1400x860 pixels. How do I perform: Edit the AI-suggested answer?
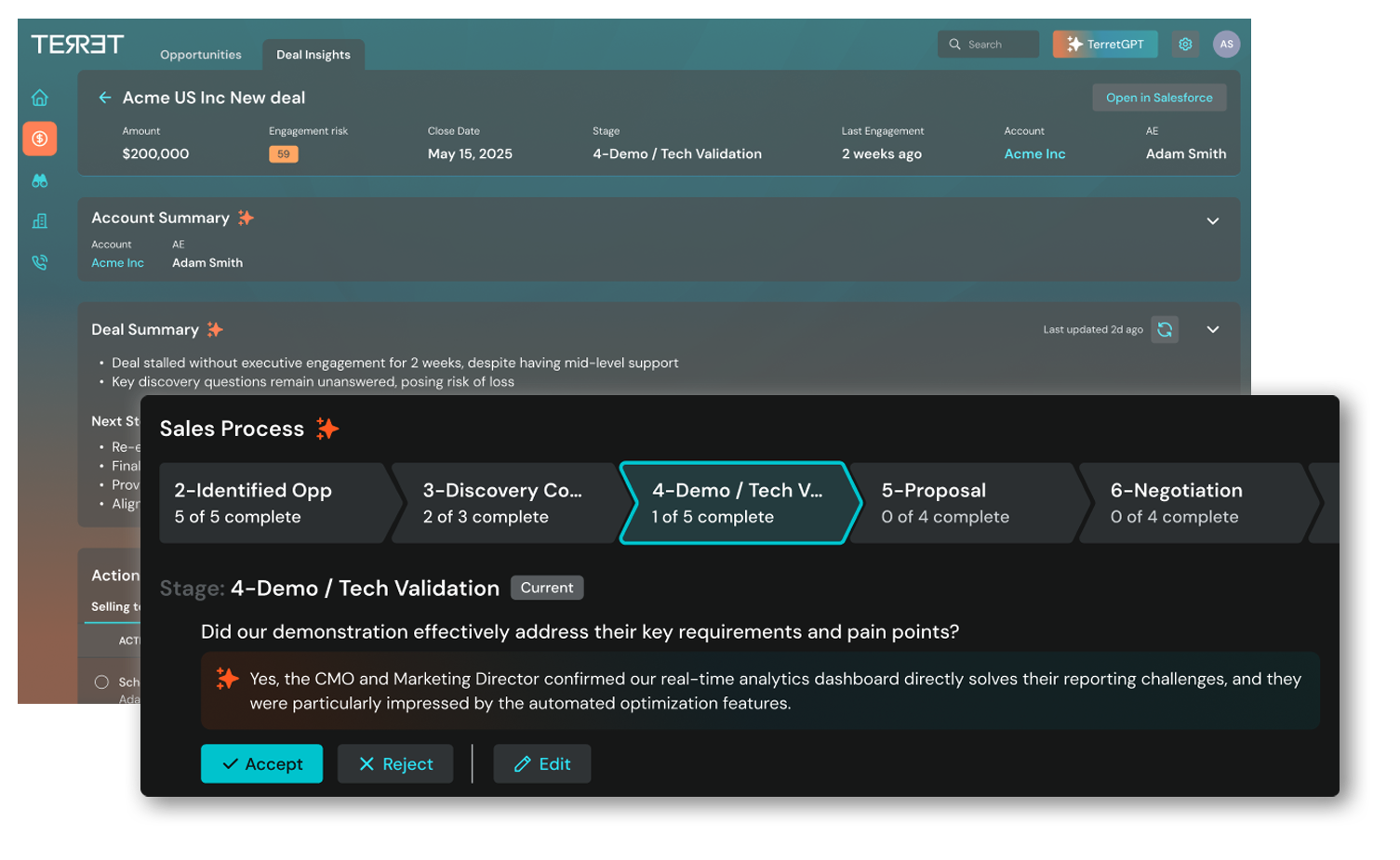tap(542, 763)
